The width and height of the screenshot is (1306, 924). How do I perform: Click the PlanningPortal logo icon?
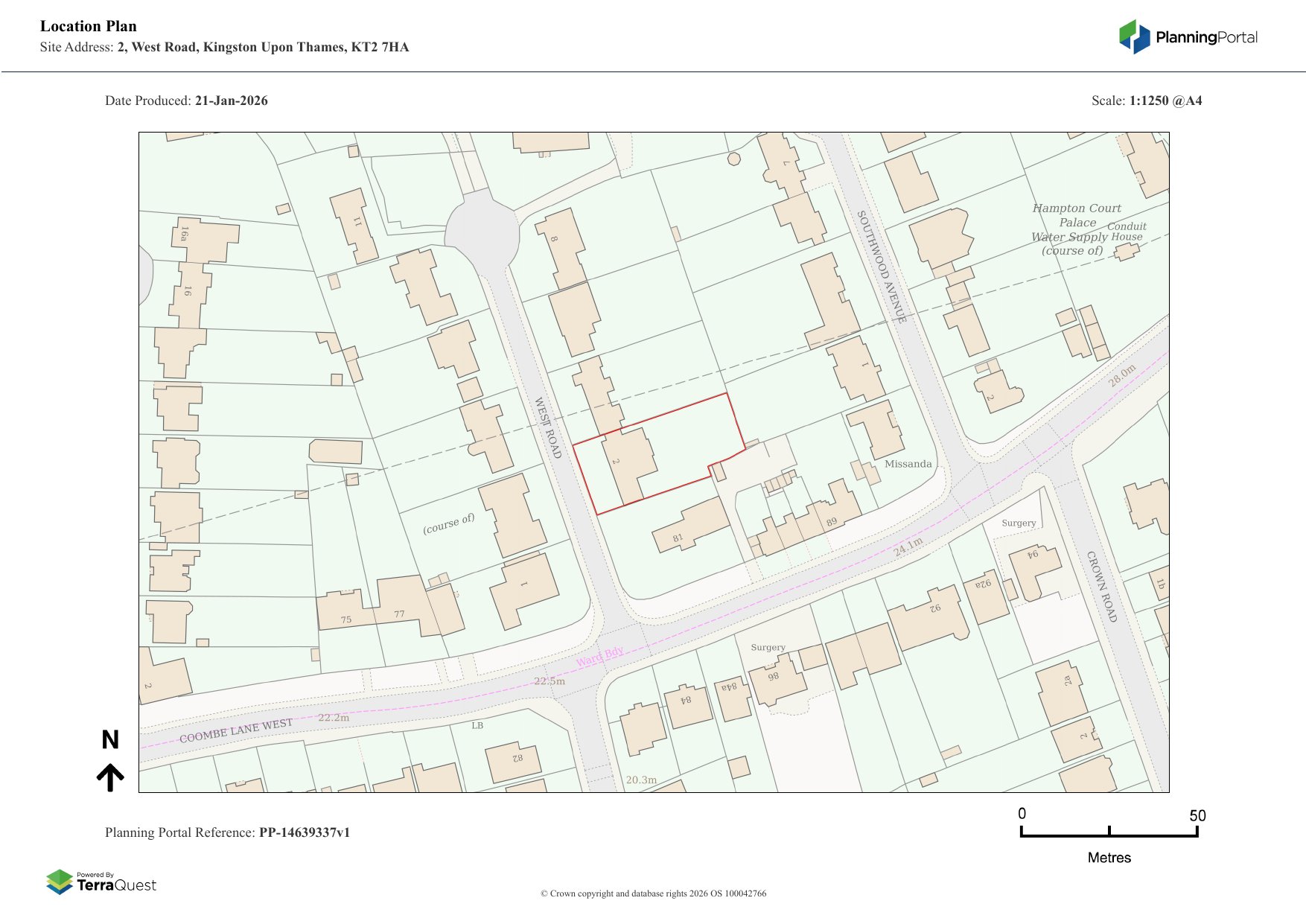pos(1134,37)
